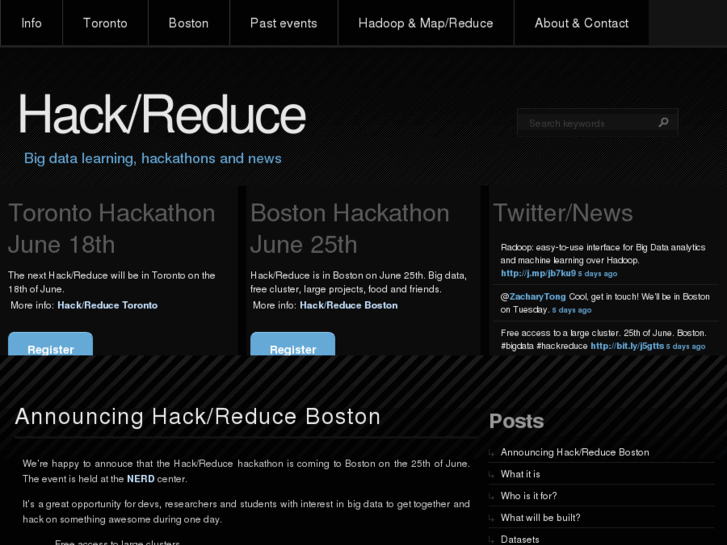Open Hadoop & Map/Reduce menu
Viewport: 727px width, 545px height.
coord(426,23)
